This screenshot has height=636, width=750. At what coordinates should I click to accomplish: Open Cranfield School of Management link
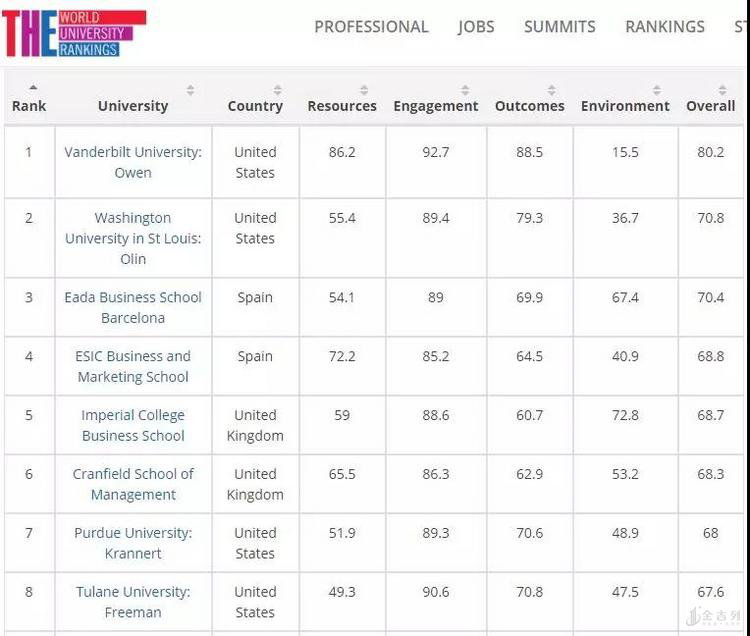133,484
